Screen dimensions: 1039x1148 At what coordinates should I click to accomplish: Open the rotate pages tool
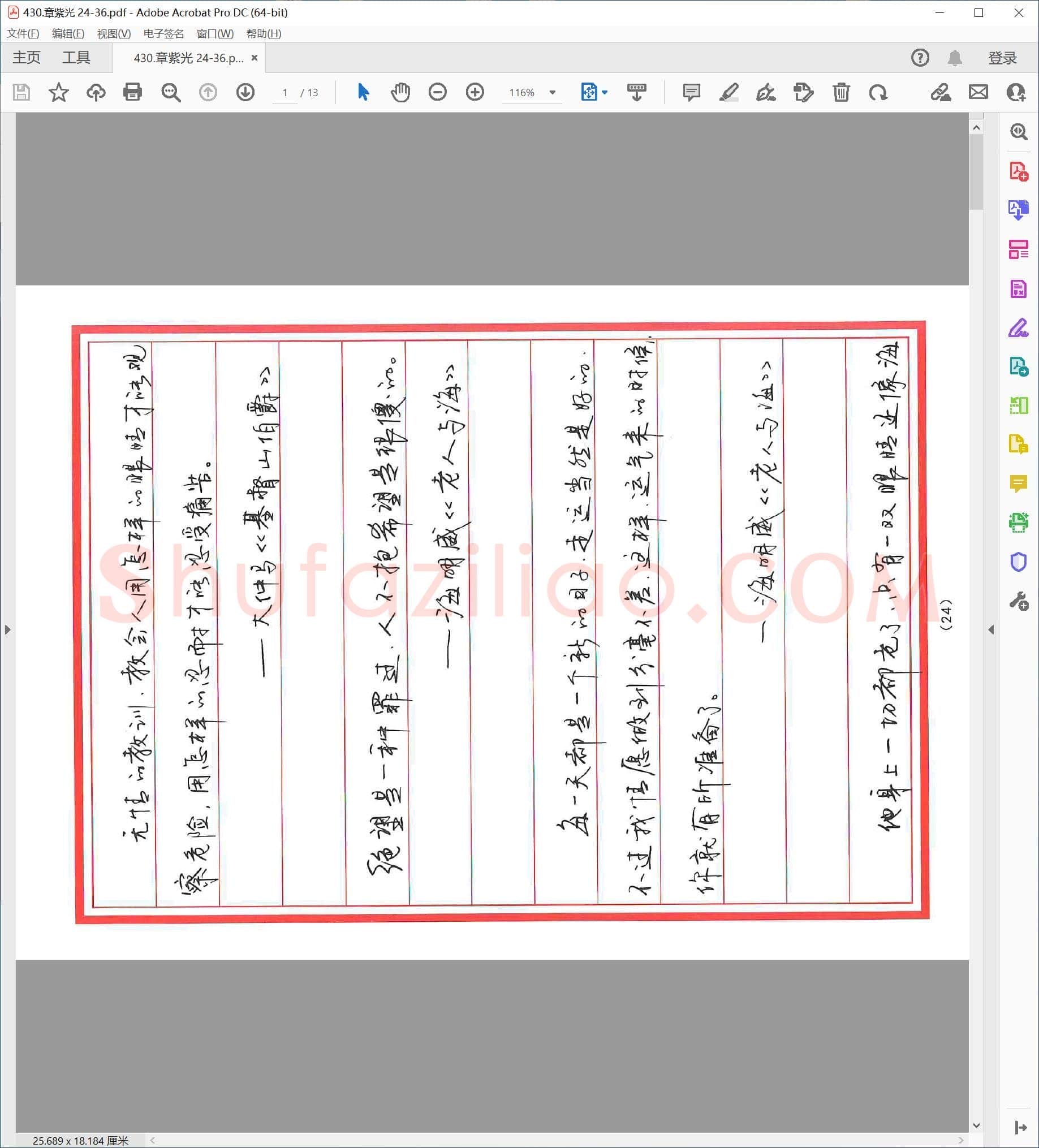(803, 92)
